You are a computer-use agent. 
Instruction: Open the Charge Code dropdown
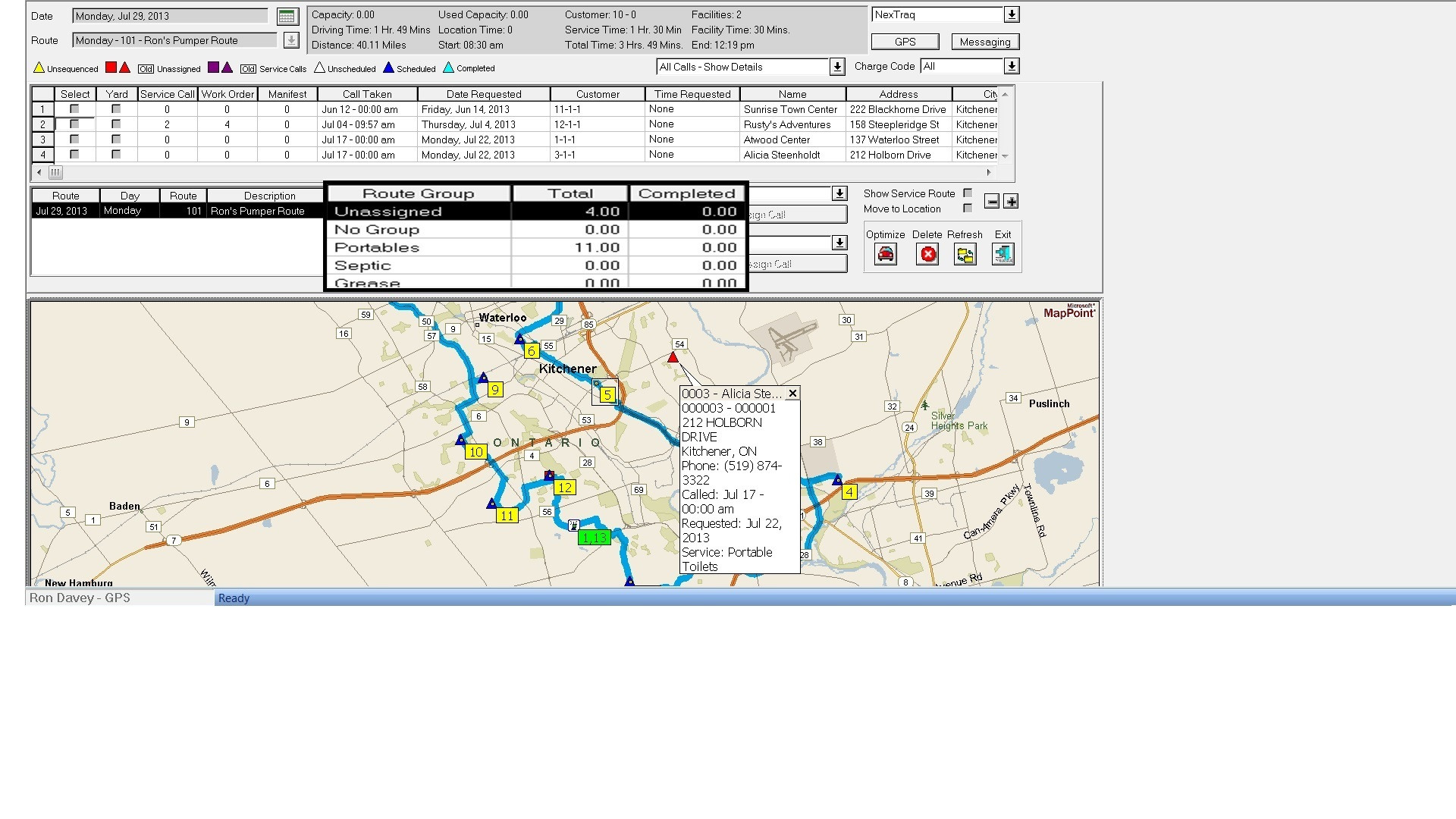[x=1012, y=66]
